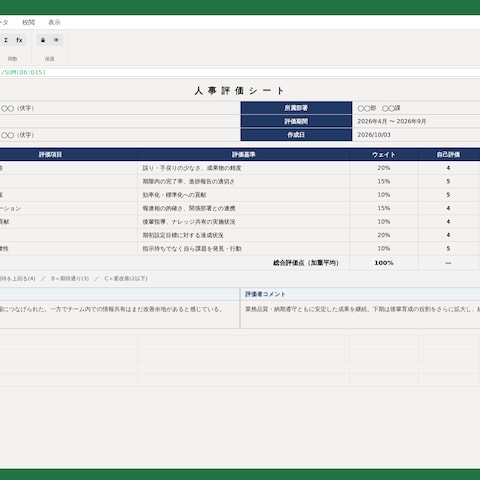Click the date cell 2026/10/03
480x480 pixels.
coord(416,135)
